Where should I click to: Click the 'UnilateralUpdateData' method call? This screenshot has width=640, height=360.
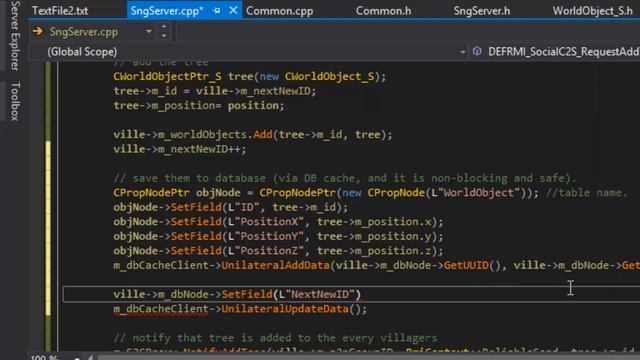click(284, 309)
